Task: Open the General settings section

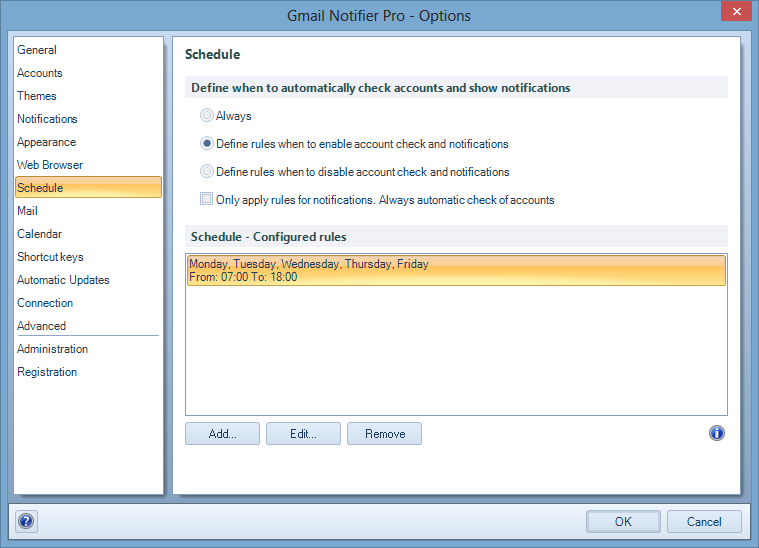Action: (x=37, y=50)
